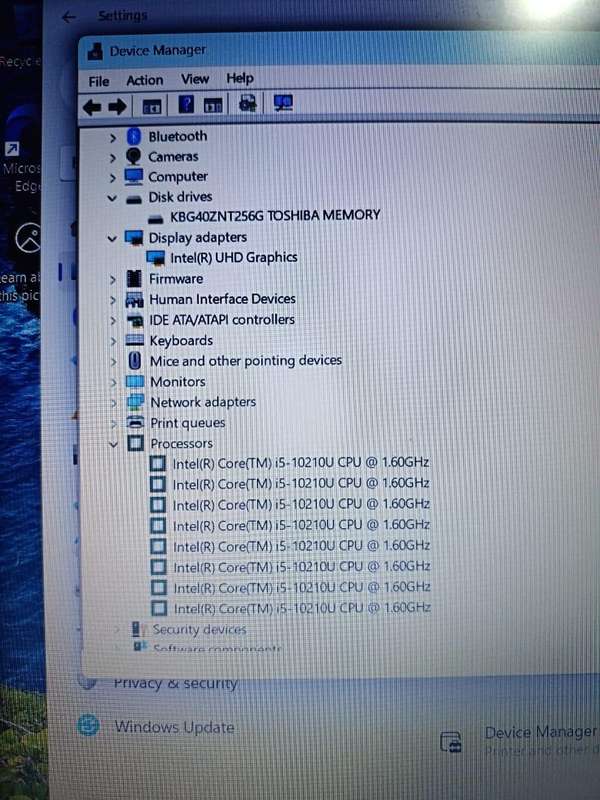Click the Scan for hardware changes monitor icon
Screen dimensions: 600x800
click(x=283, y=103)
